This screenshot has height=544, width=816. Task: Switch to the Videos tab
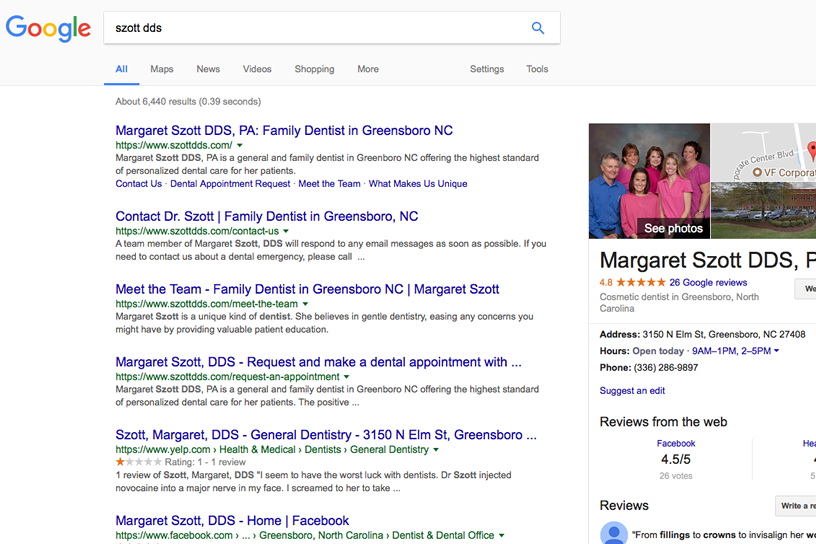[x=257, y=69]
